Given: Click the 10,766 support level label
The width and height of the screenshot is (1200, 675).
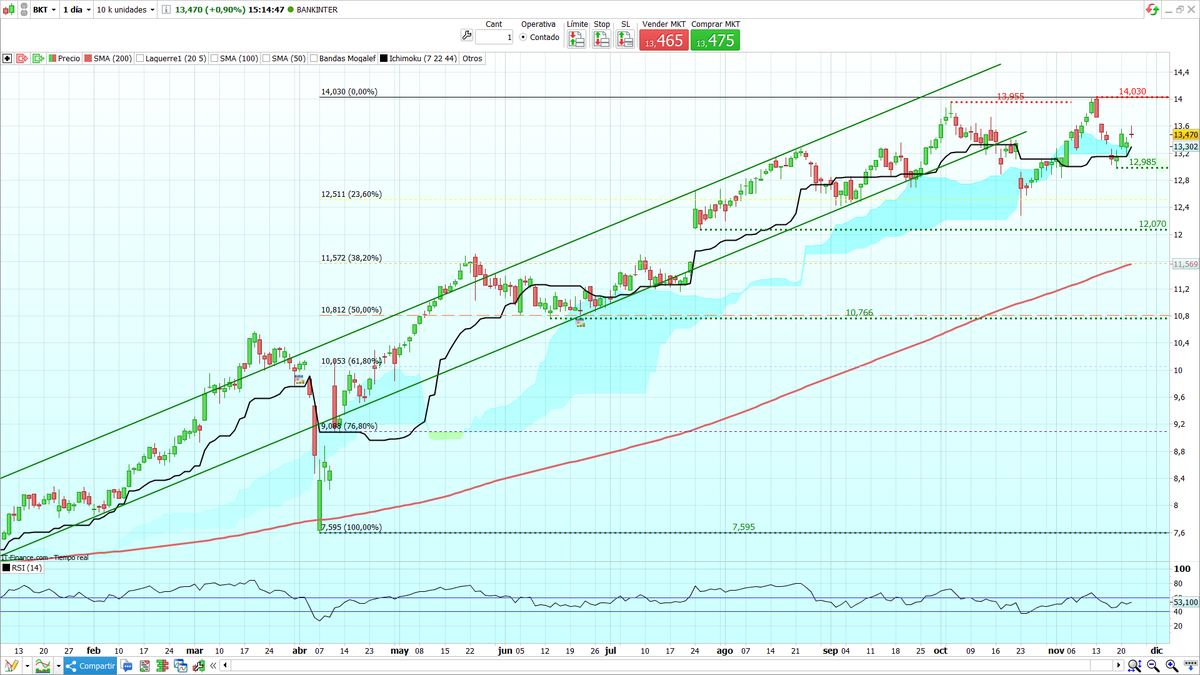Looking at the screenshot, I should (859, 313).
